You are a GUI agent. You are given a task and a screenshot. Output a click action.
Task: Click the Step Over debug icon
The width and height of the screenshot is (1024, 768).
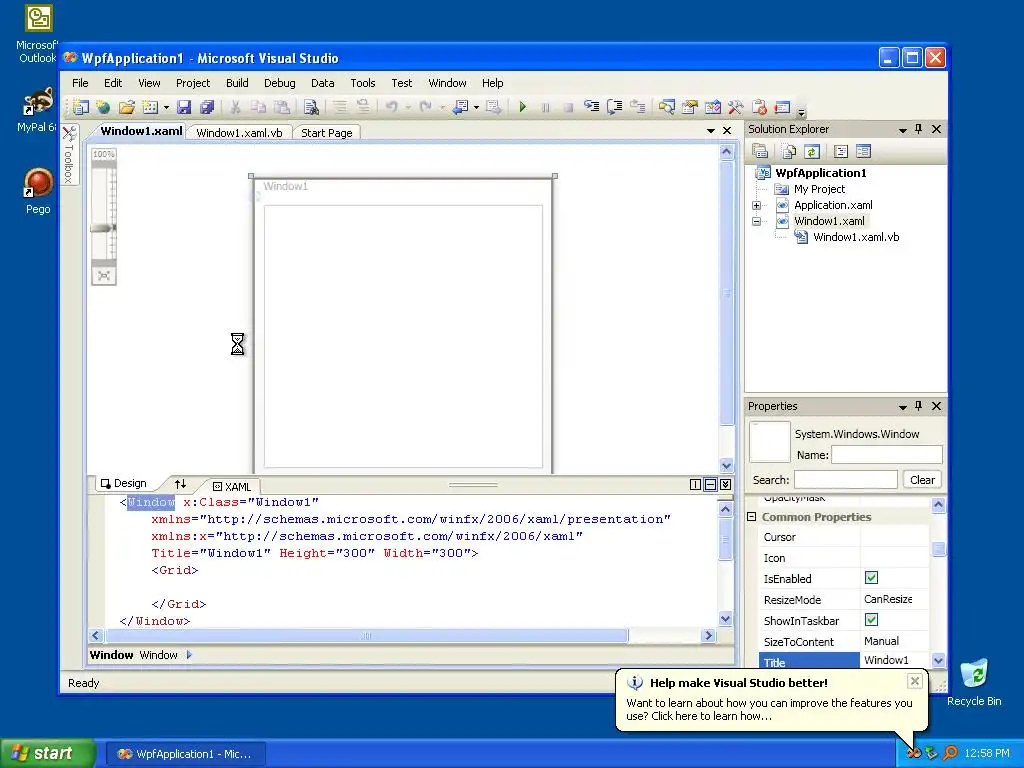614,107
